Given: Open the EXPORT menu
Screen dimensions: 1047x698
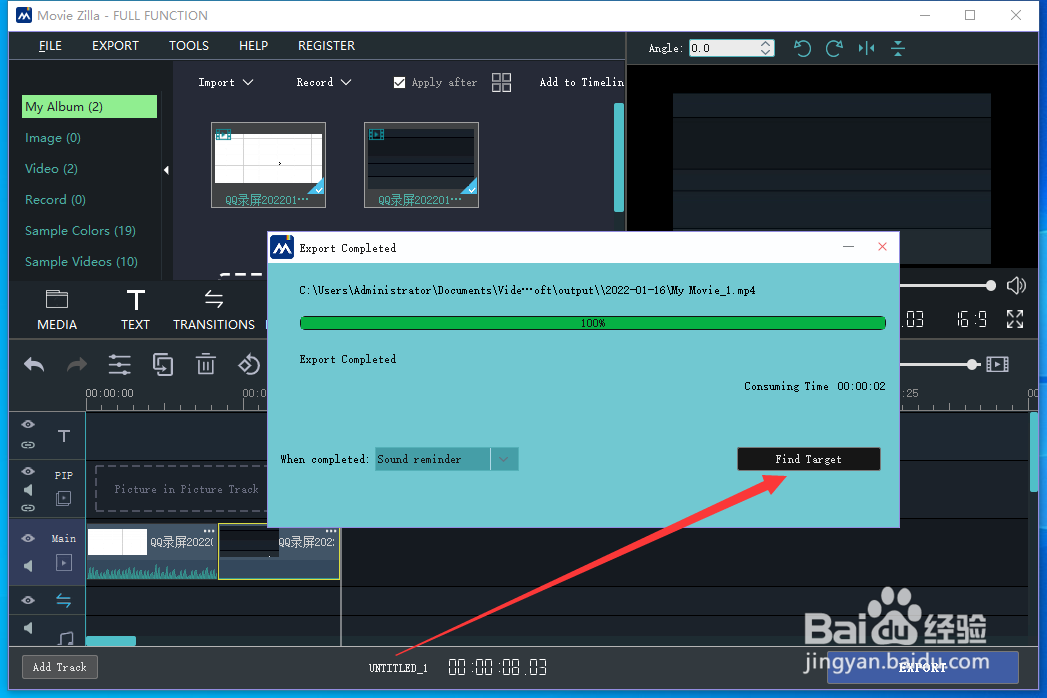Looking at the screenshot, I should (116, 45).
